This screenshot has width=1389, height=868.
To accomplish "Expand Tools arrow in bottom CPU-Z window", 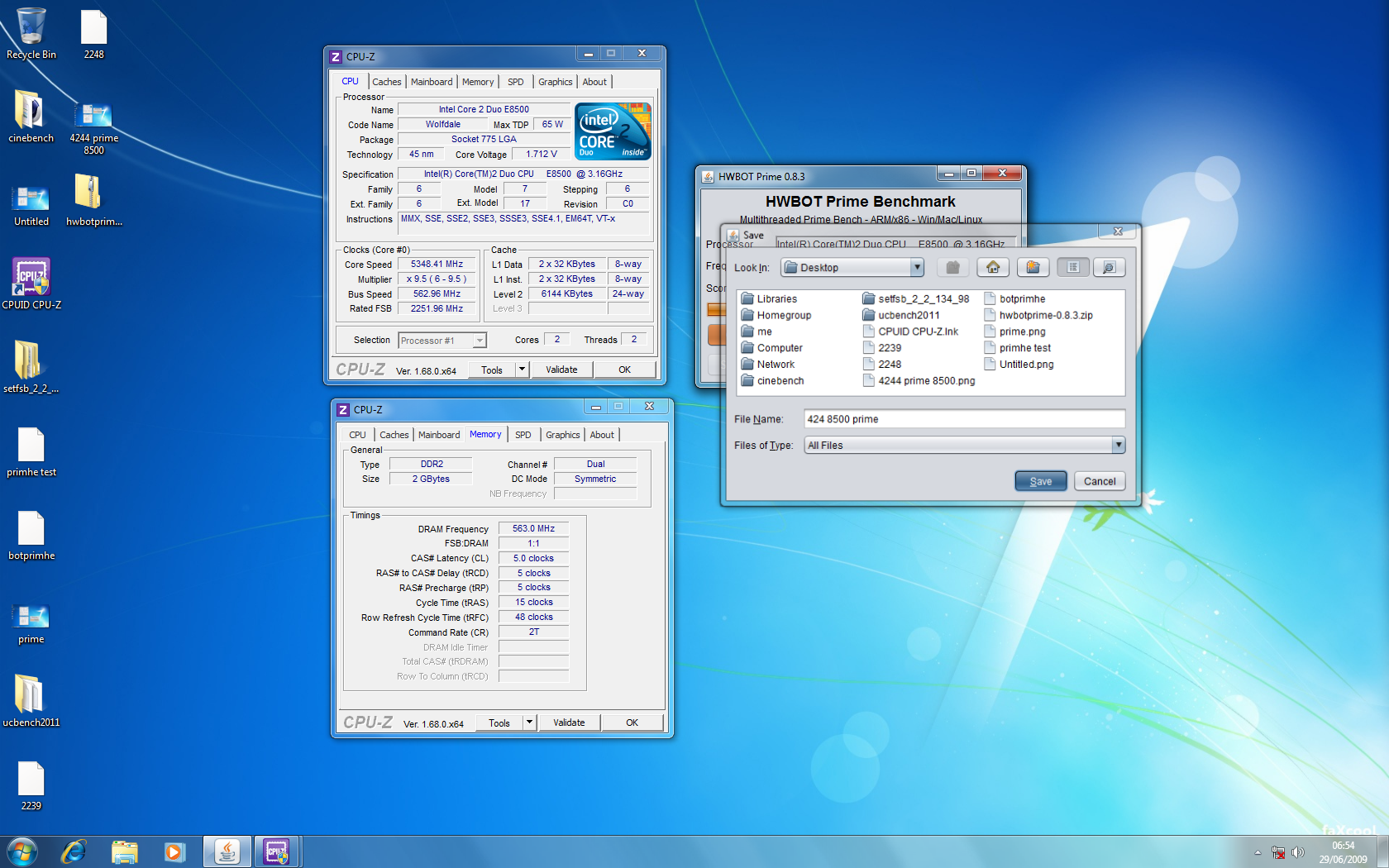I will coord(529,723).
